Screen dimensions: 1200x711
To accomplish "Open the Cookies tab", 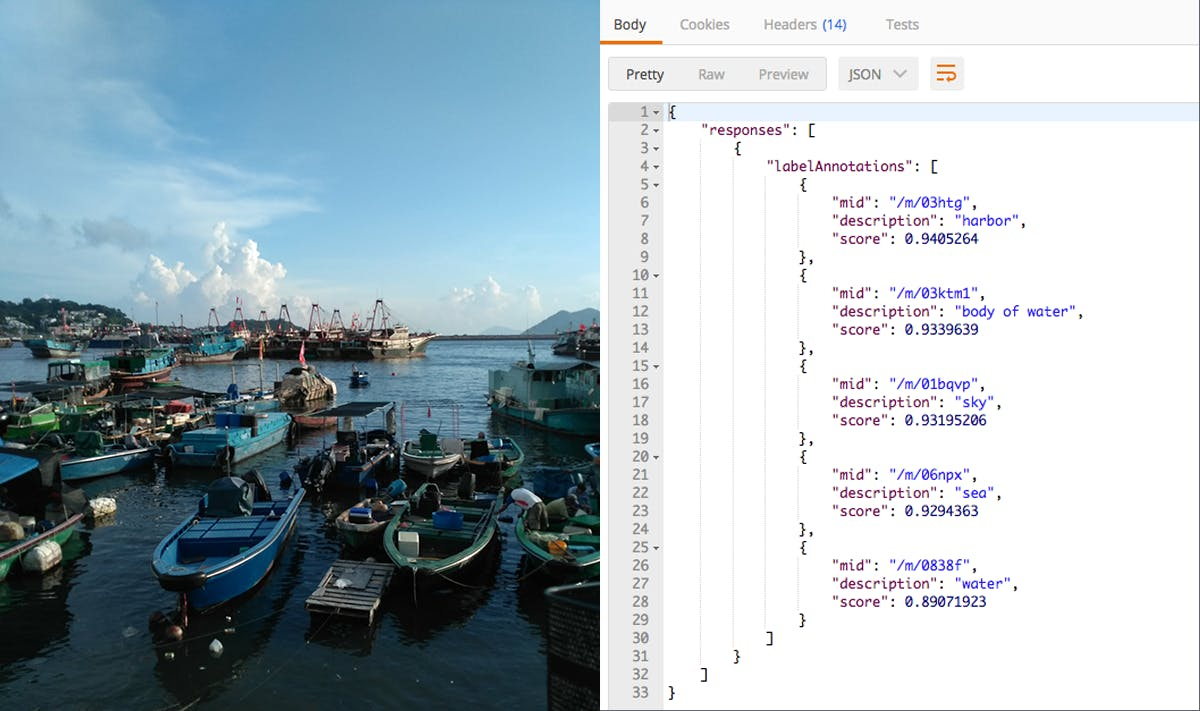I will 704,24.
